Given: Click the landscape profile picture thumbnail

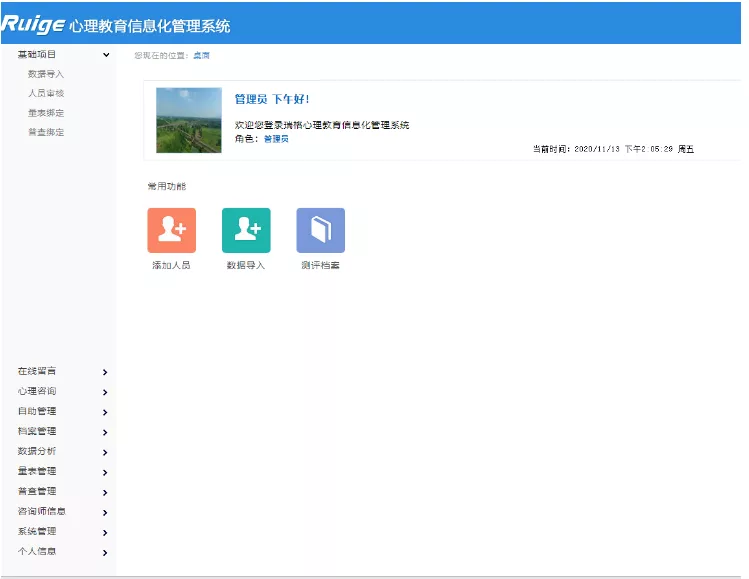Looking at the screenshot, I should tap(189, 120).
